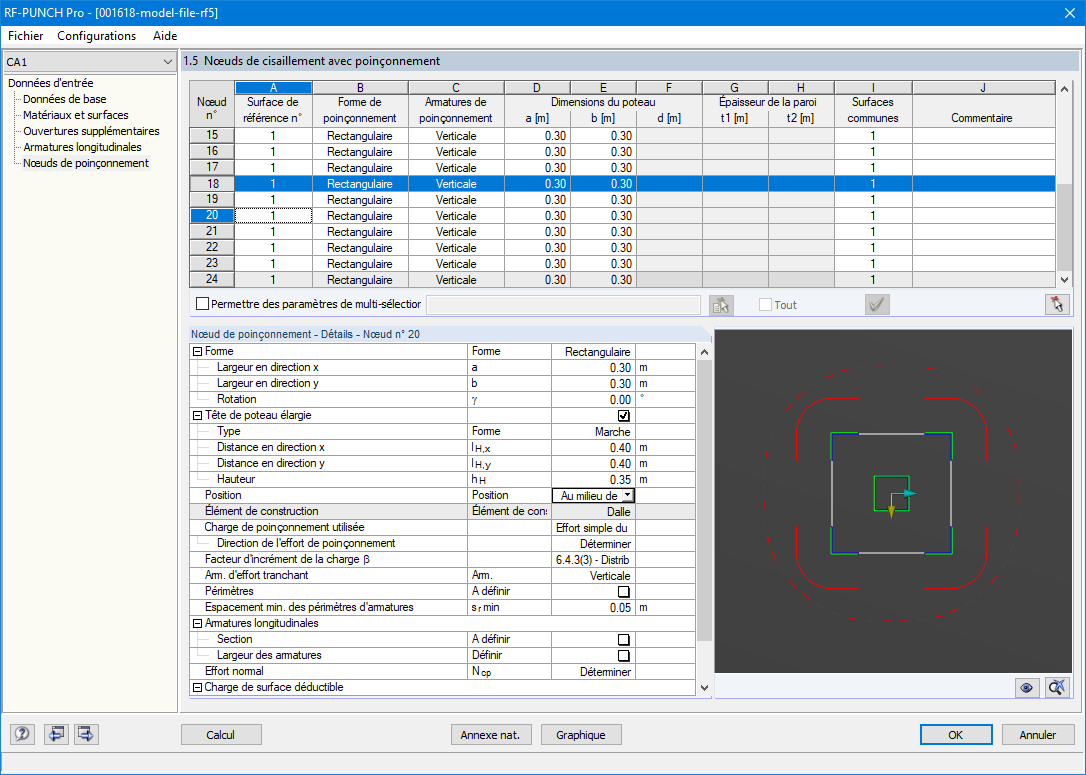Confirm with the OK button
This screenshot has height=775, width=1086.
(x=955, y=735)
